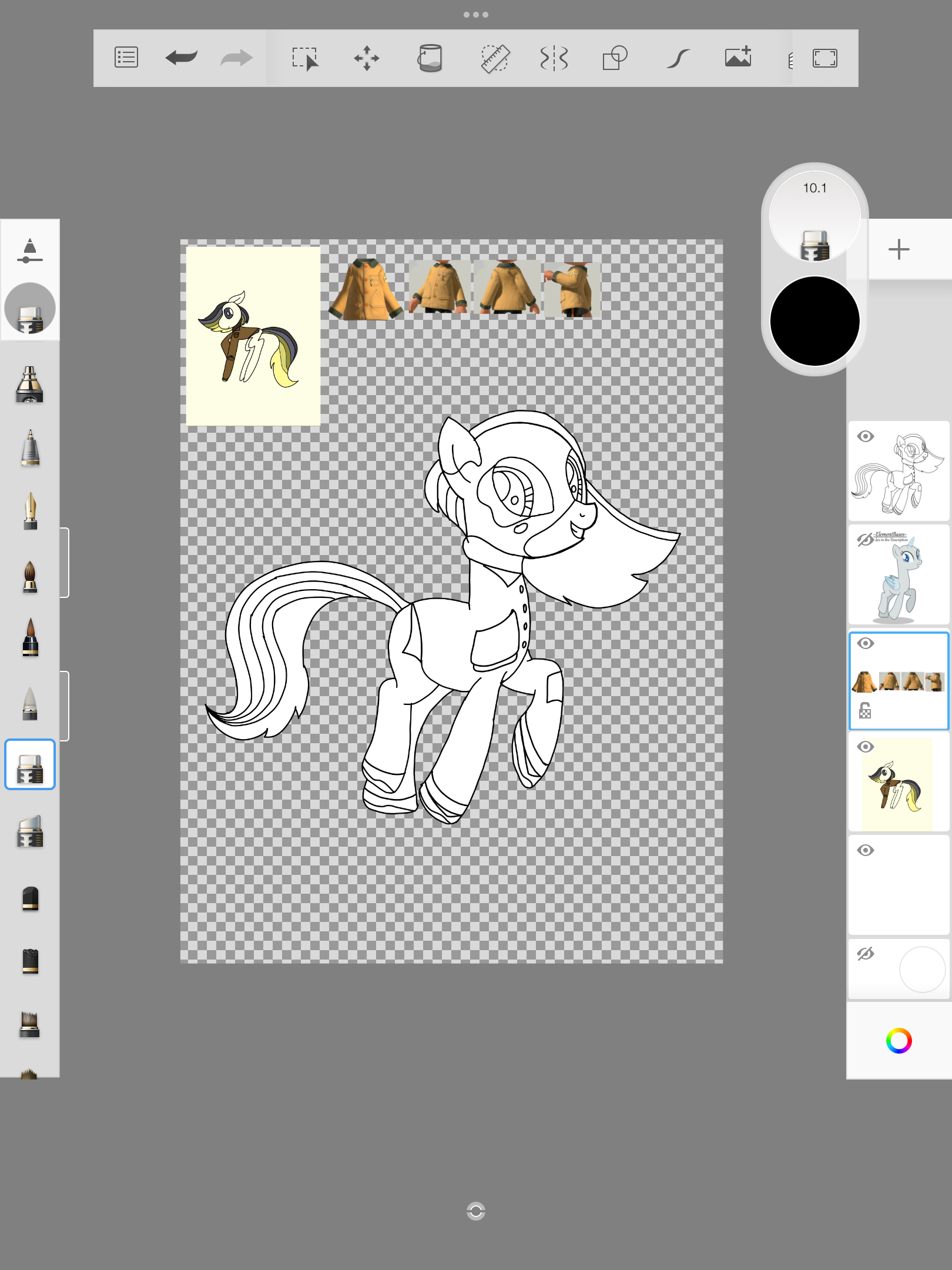Add a new layer with plus button
The width and height of the screenshot is (952, 1270).
(x=899, y=249)
